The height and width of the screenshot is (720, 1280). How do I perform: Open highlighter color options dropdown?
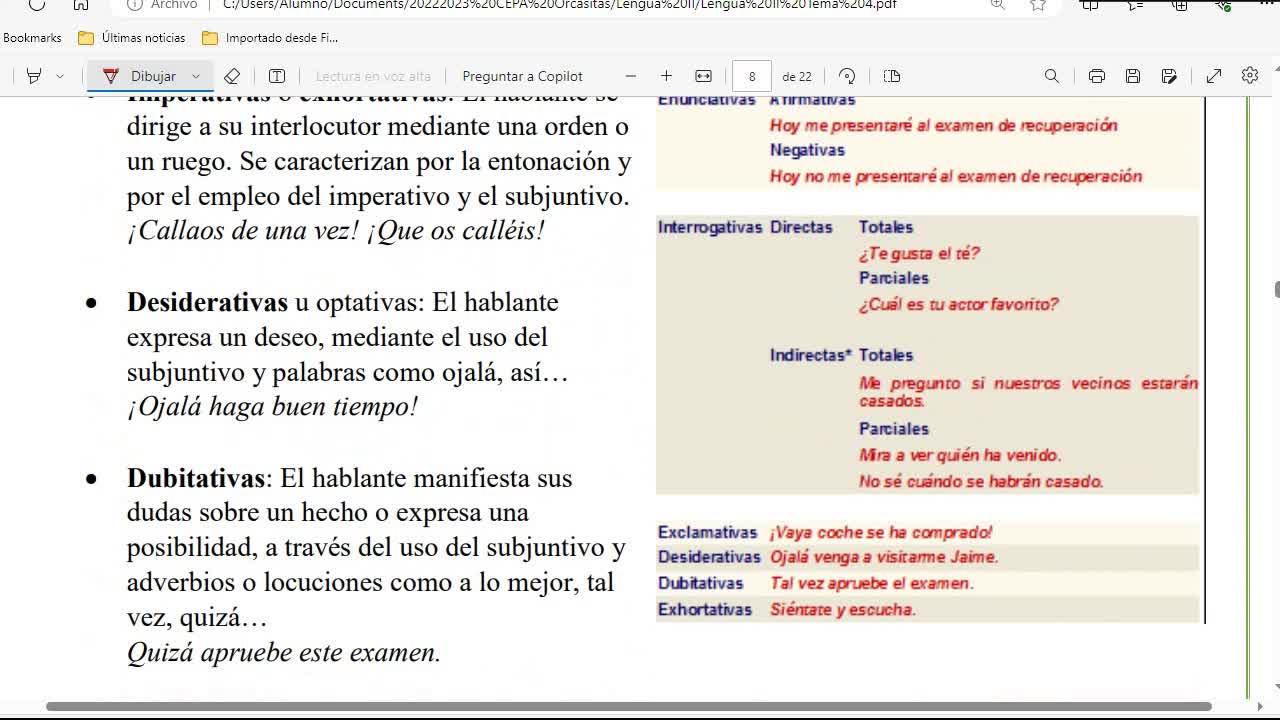click(x=60, y=76)
